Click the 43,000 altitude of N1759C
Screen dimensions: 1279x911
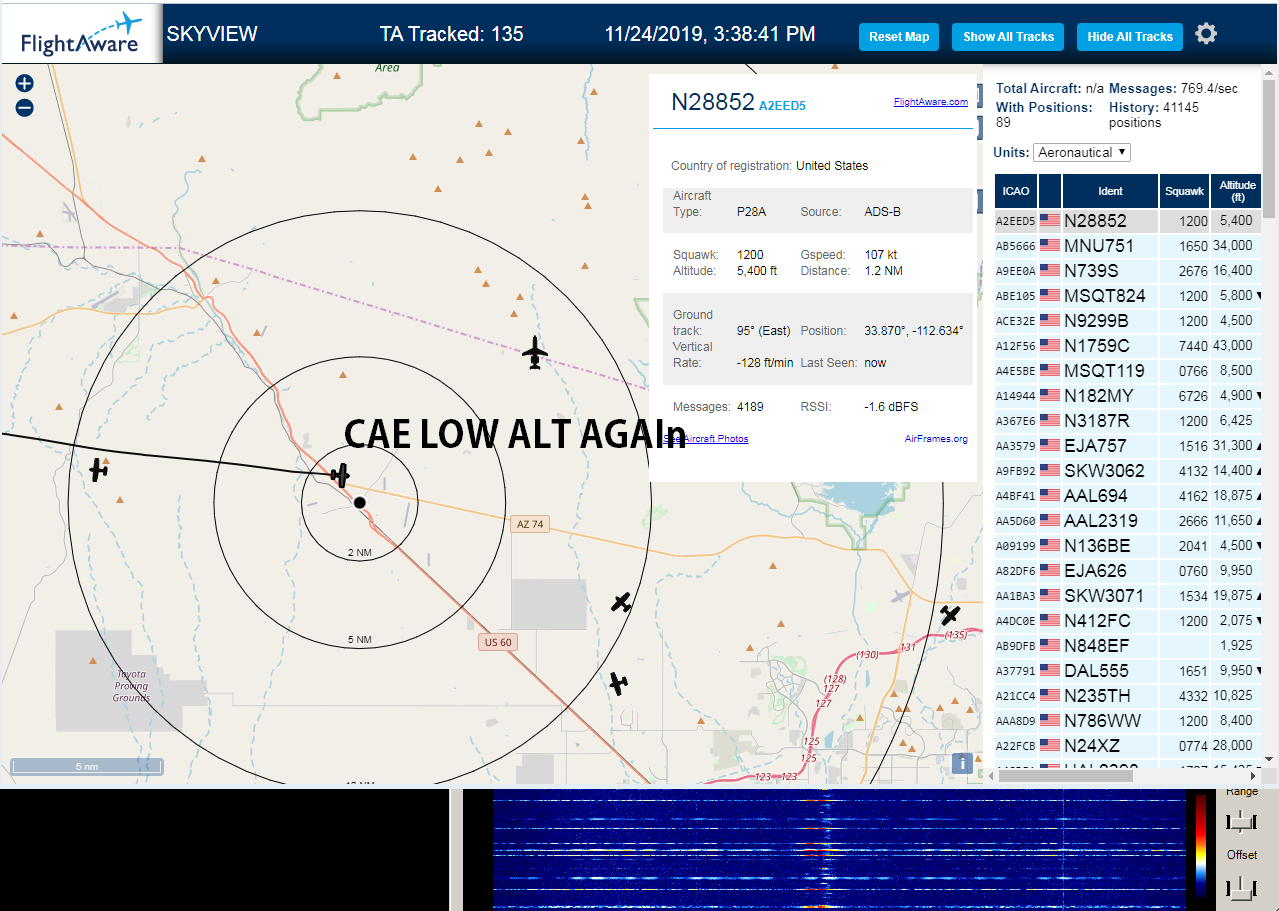pos(1232,346)
